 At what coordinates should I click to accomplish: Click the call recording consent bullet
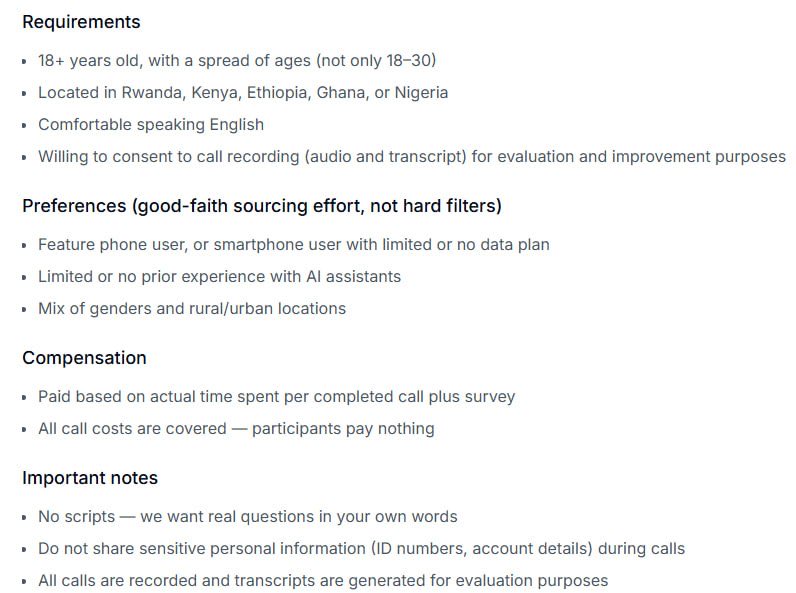[x=412, y=156]
